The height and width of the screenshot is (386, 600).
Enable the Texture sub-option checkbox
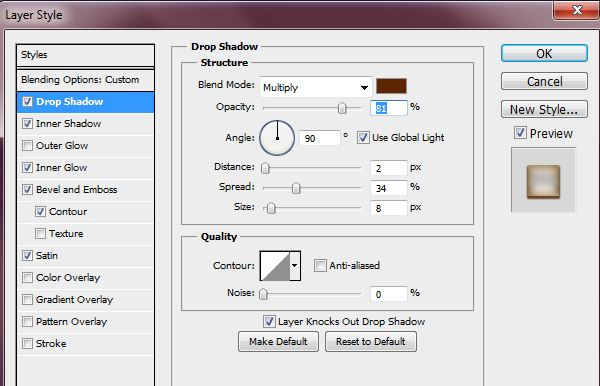[x=40, y=234]
